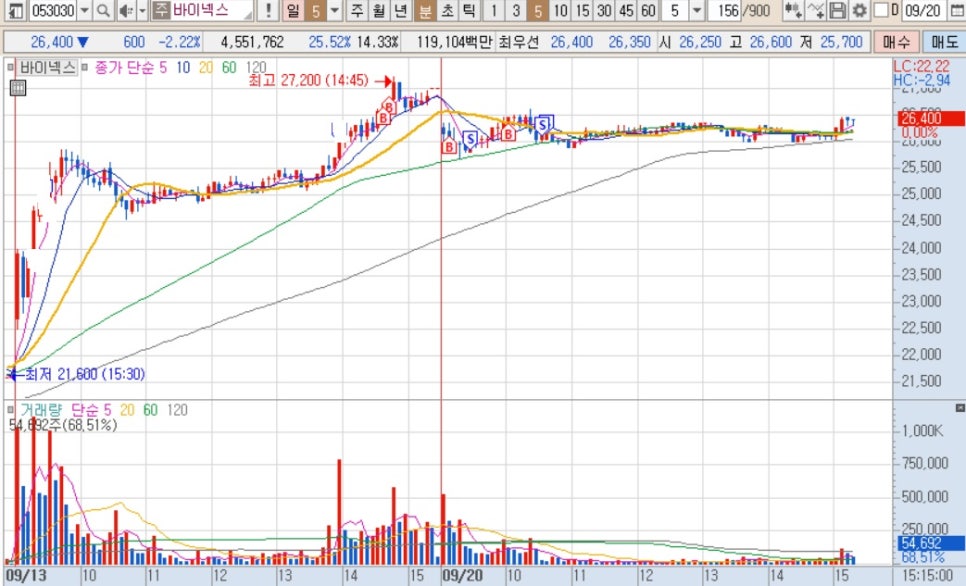Select the highlighted 5 minute interval button
This screenshot has width=966, height=586.
(x=538, y=10)
